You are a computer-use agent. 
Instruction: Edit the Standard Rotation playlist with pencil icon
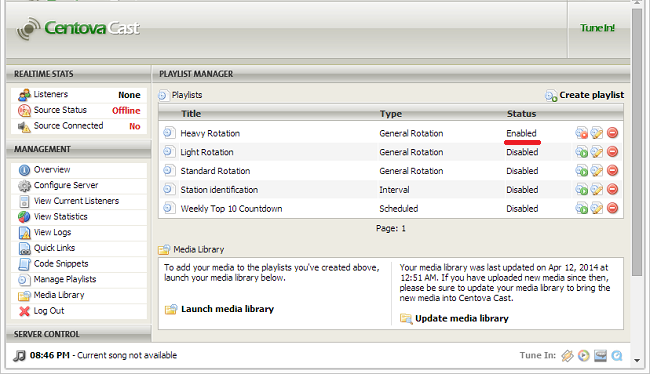click(597, 170)
